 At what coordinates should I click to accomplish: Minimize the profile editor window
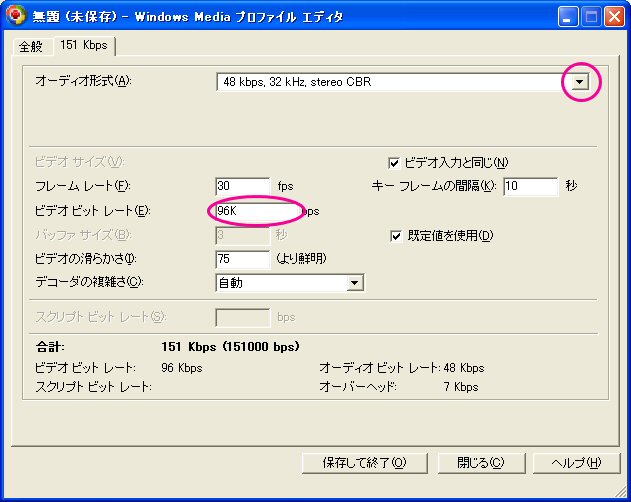(x=568, y=17)
